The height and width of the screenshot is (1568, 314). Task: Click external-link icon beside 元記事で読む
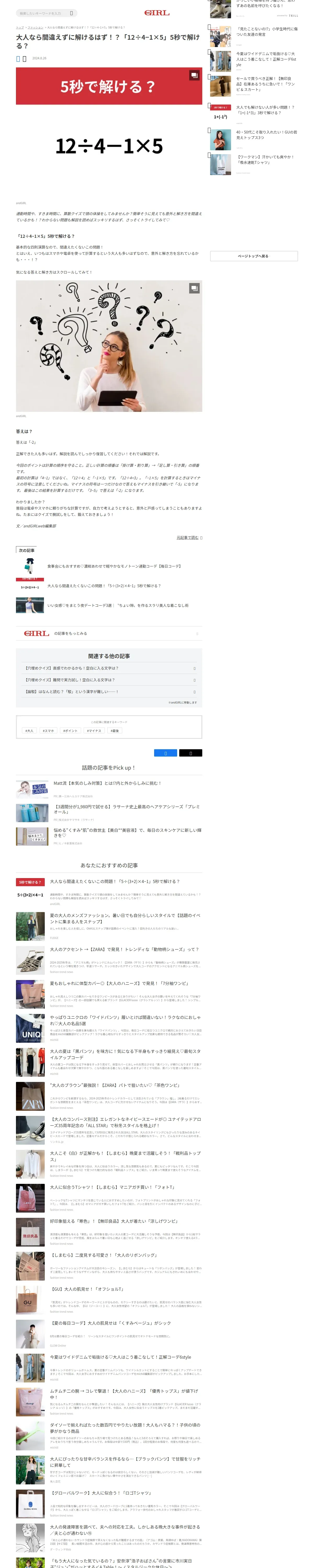pos(201,538)
